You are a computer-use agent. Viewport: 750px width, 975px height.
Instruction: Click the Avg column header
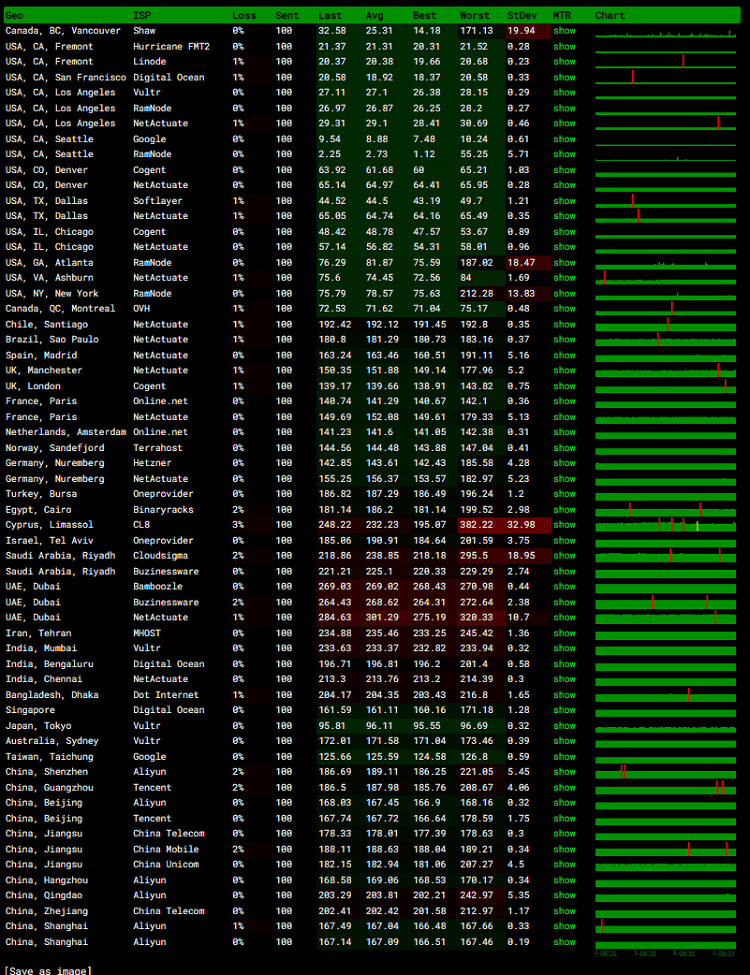pyautogui.click(x=374, y=16)
